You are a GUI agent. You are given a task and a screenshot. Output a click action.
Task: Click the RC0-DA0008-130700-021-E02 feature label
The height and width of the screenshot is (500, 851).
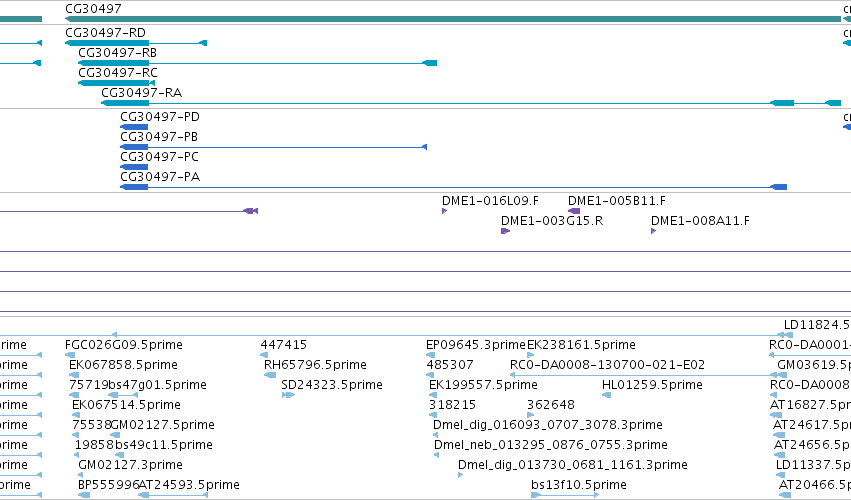[607, 365]
